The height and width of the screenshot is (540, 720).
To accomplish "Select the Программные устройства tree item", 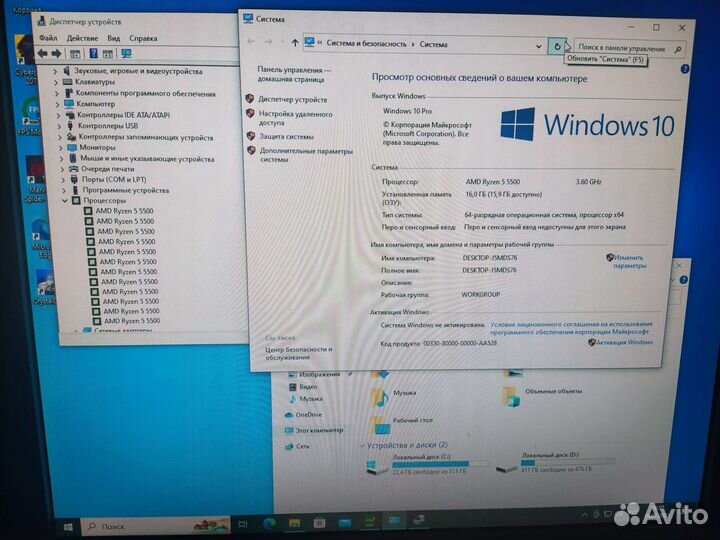I will pyautogui.click(x=126, y=190).
